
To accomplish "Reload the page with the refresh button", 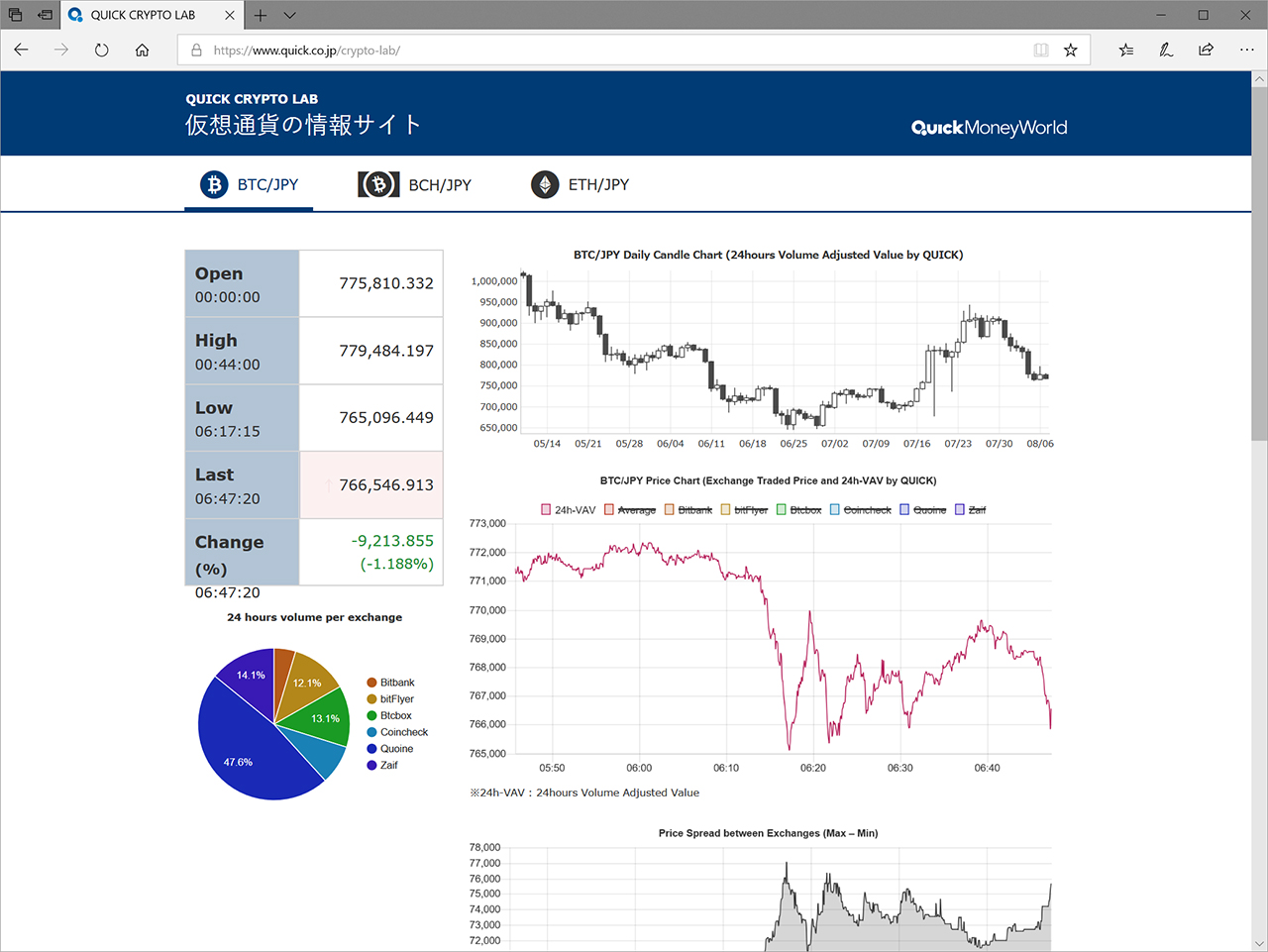I will click(101, 50).
